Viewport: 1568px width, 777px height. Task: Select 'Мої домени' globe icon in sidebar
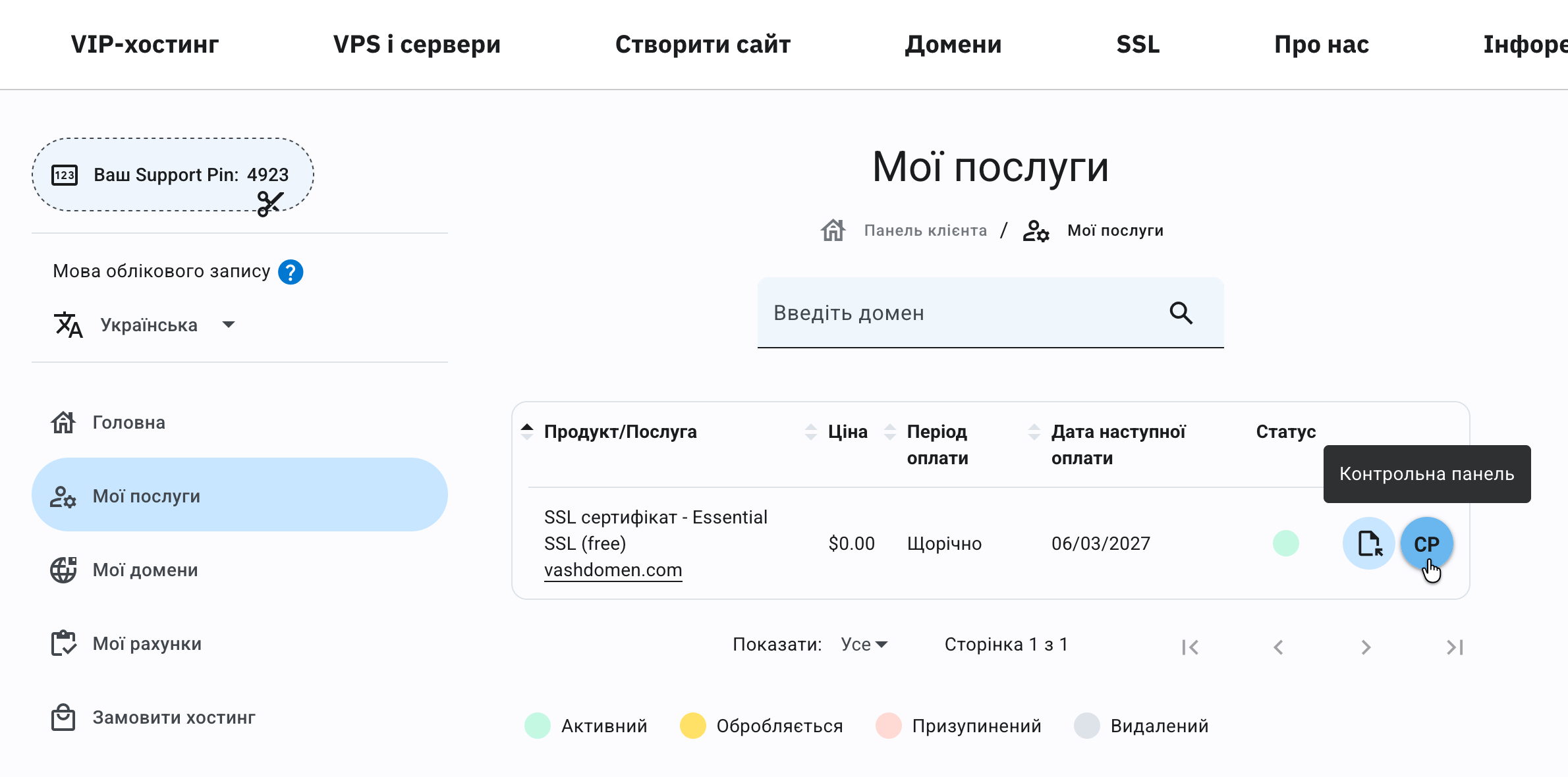pos(63,569)
